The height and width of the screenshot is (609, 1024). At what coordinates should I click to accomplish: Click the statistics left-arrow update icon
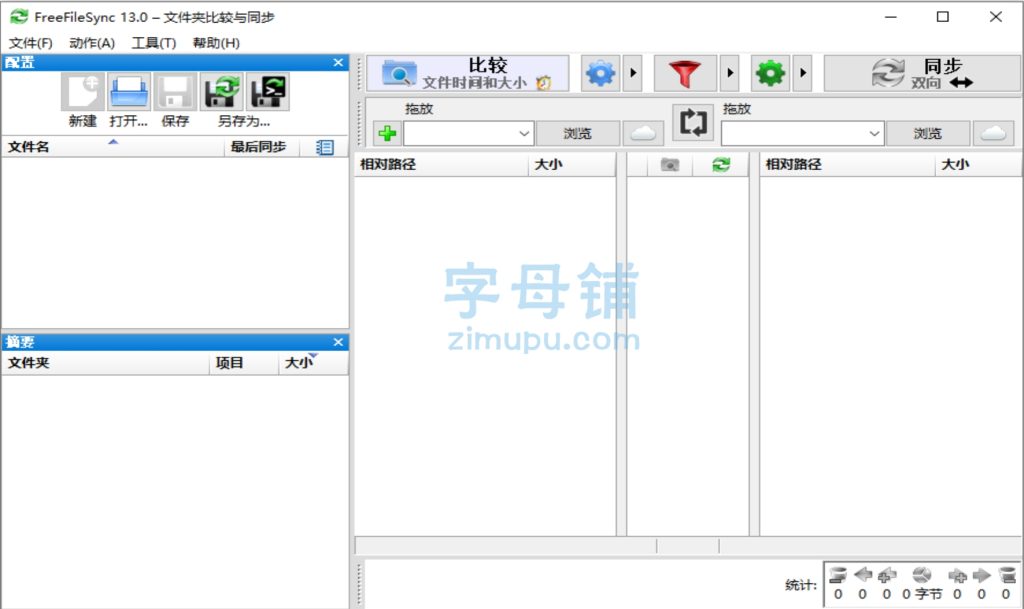(863, 574)
